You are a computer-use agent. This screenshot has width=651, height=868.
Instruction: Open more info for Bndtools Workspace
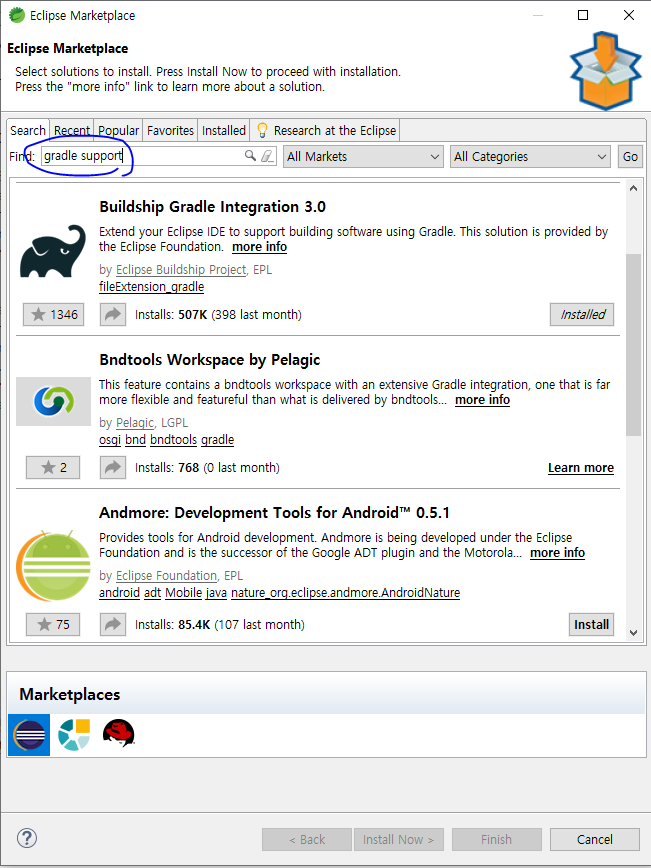(483, 400)
